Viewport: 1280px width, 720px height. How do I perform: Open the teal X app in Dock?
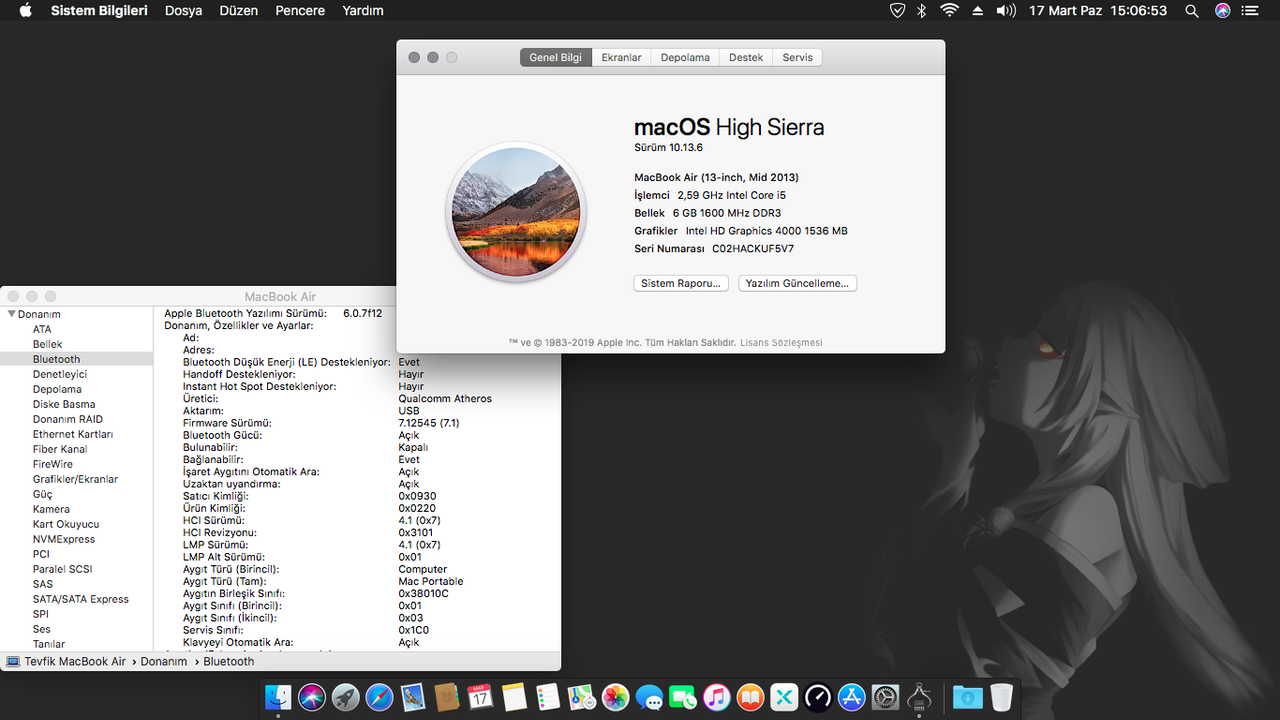(784, 697)
